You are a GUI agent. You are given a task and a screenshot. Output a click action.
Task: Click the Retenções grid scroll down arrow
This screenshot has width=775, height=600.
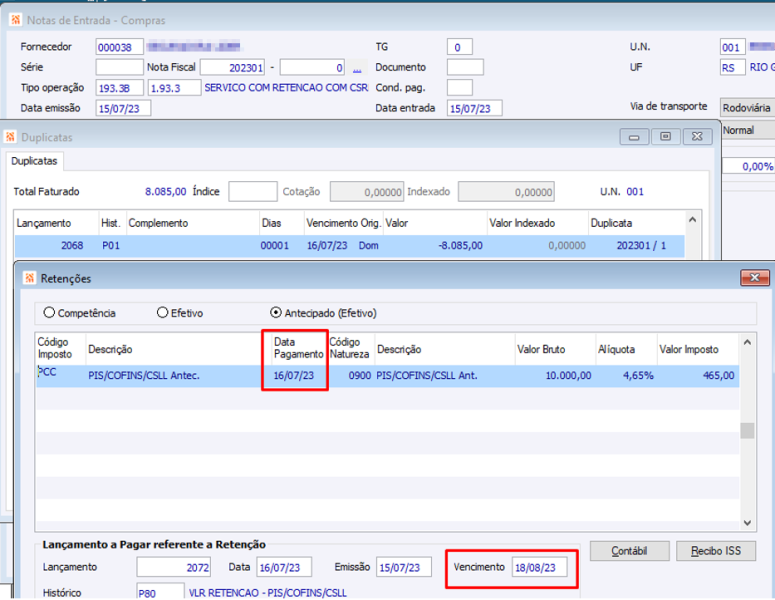pos(747,523)
